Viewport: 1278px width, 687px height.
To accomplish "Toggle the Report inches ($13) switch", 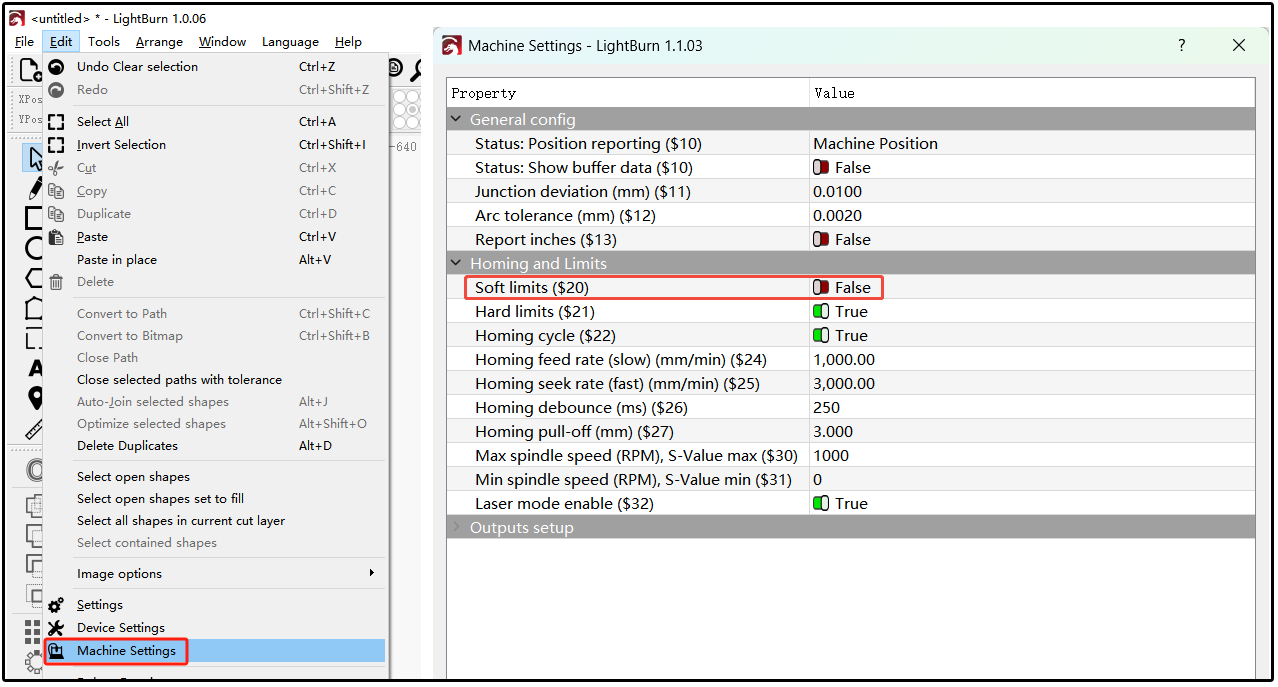I will [821, 240].
